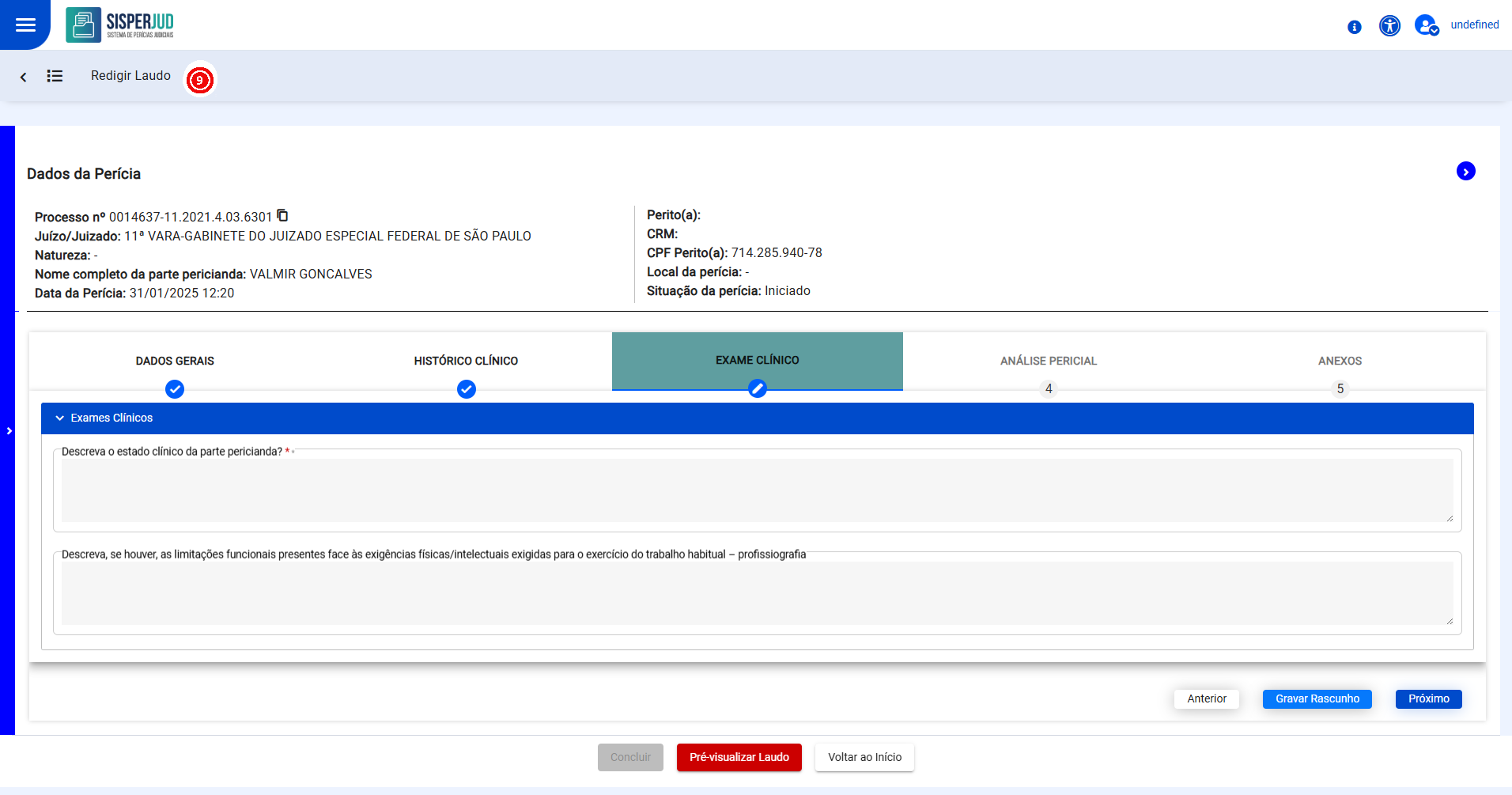The image size is (1512, 795).
Task: Click the Dados Gerais completed check icon
Action: [175, 389]
